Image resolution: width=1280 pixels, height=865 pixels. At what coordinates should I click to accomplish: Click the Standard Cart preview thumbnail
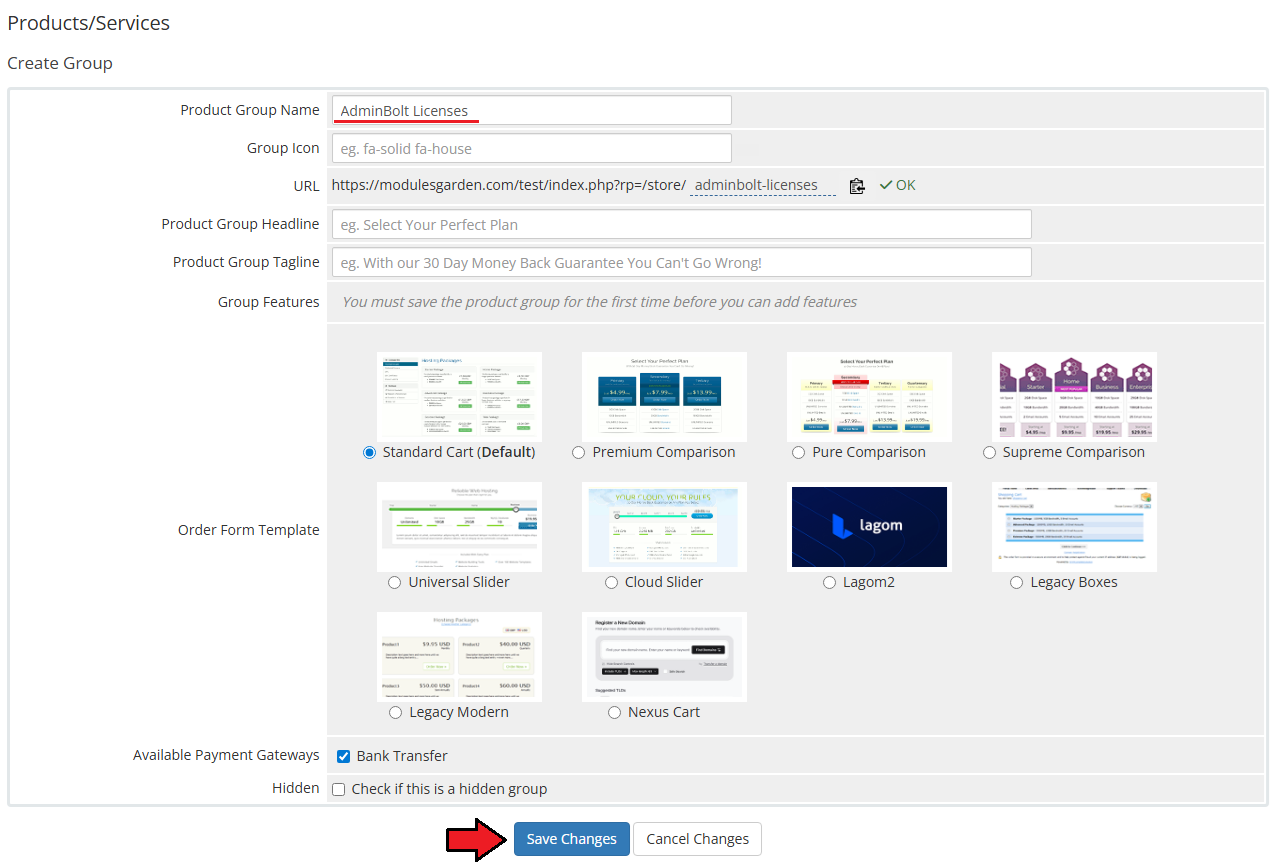pos(460,397)
